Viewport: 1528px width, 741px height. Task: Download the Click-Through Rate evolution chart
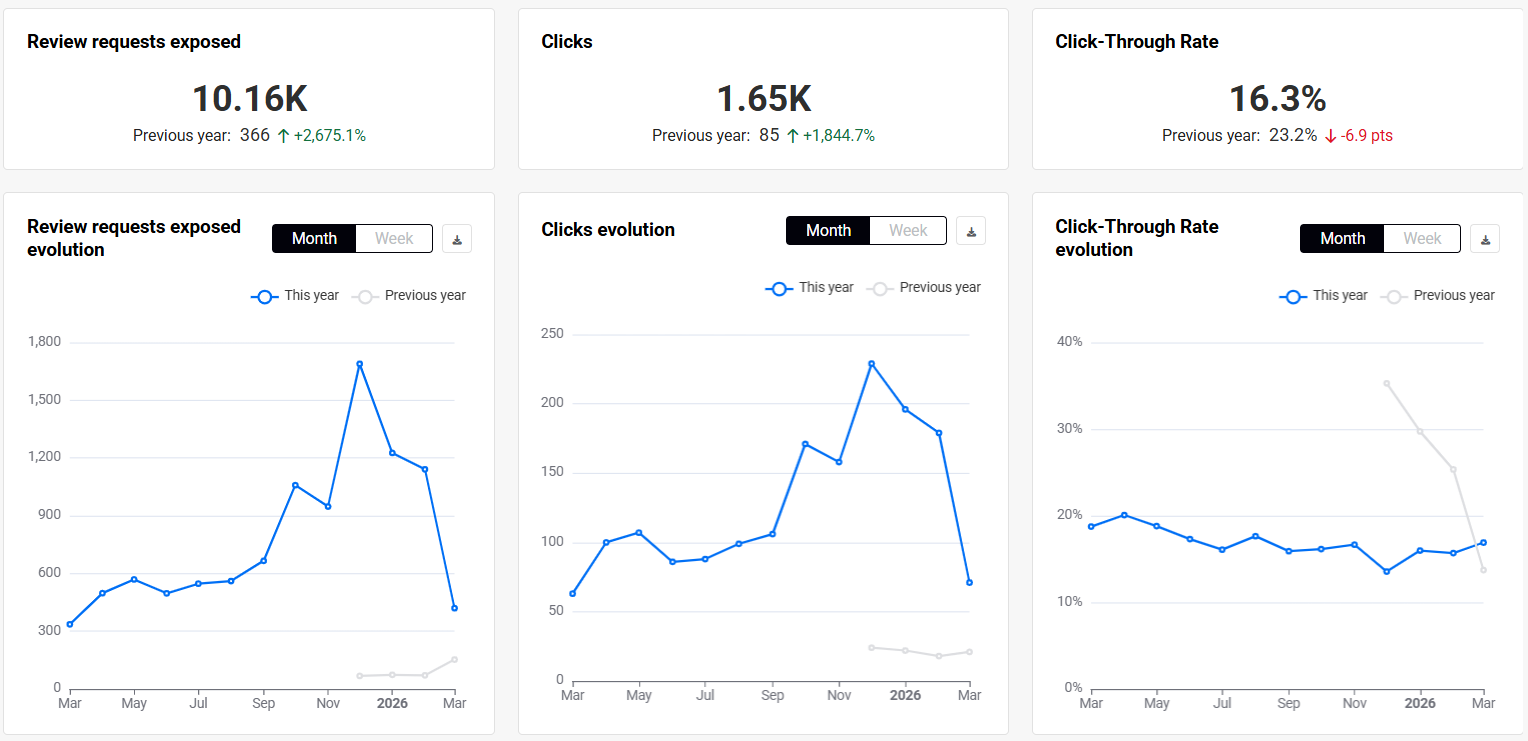[1485, 239]
